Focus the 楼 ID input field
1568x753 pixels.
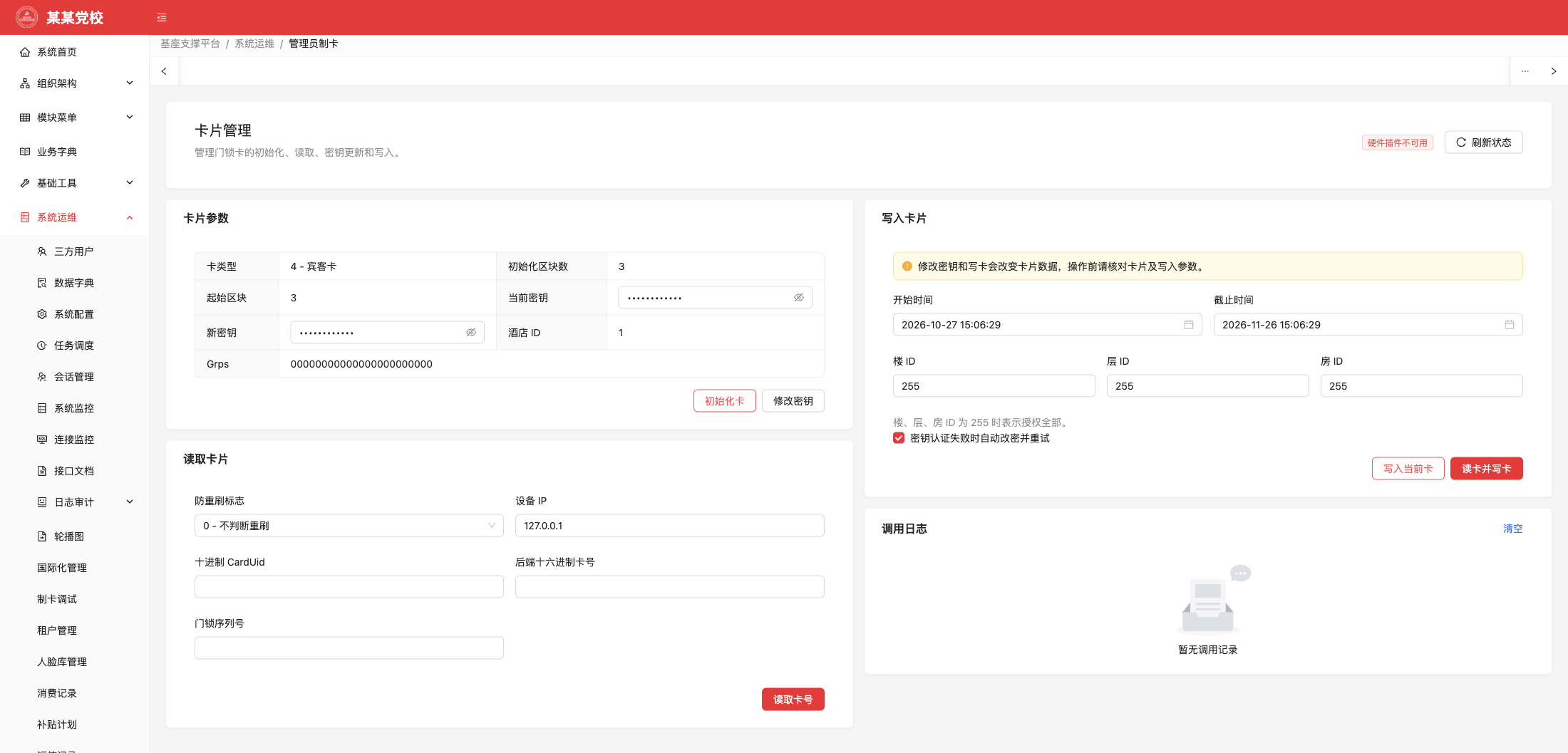(x=994, y=386)
